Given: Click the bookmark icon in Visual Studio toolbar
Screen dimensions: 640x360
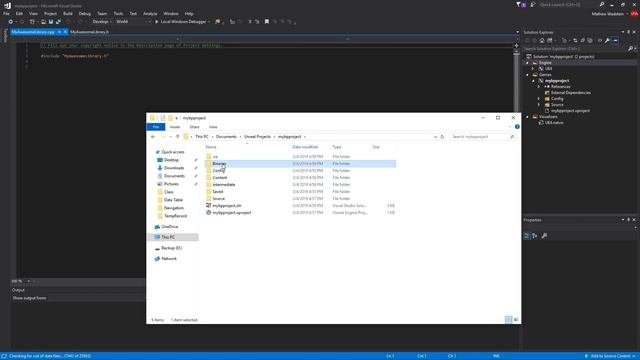Looking at the screenshot, I should (x=267, y=22).
